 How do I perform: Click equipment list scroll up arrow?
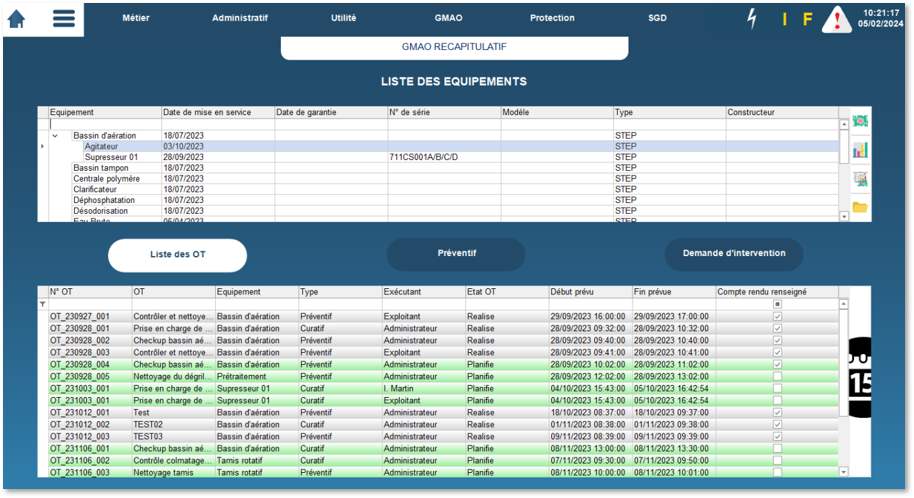(843, 124)
